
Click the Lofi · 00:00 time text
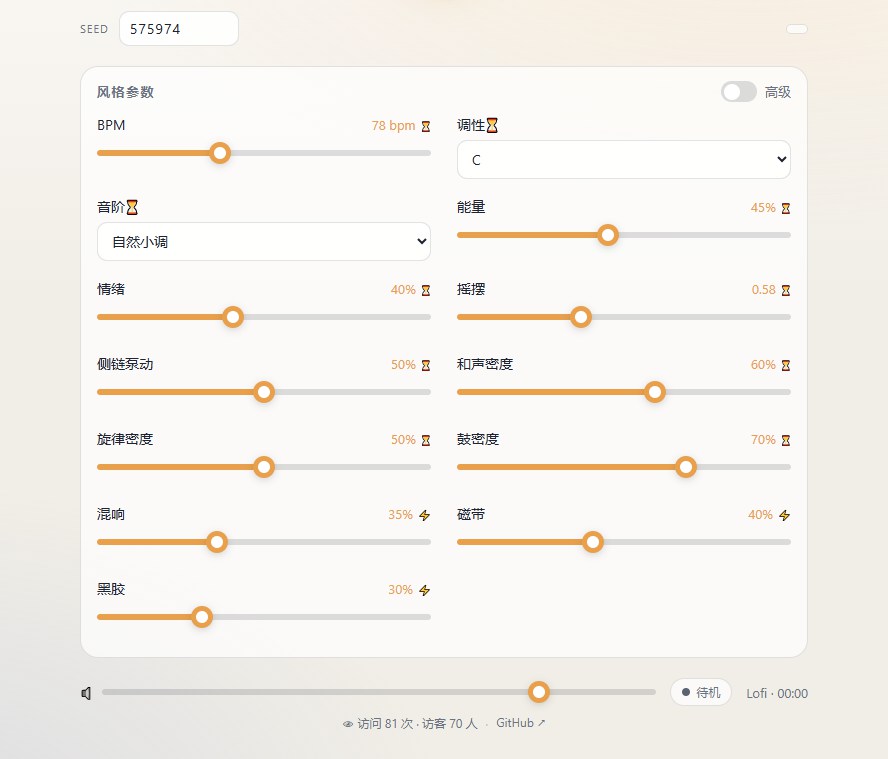coord(777,693)
